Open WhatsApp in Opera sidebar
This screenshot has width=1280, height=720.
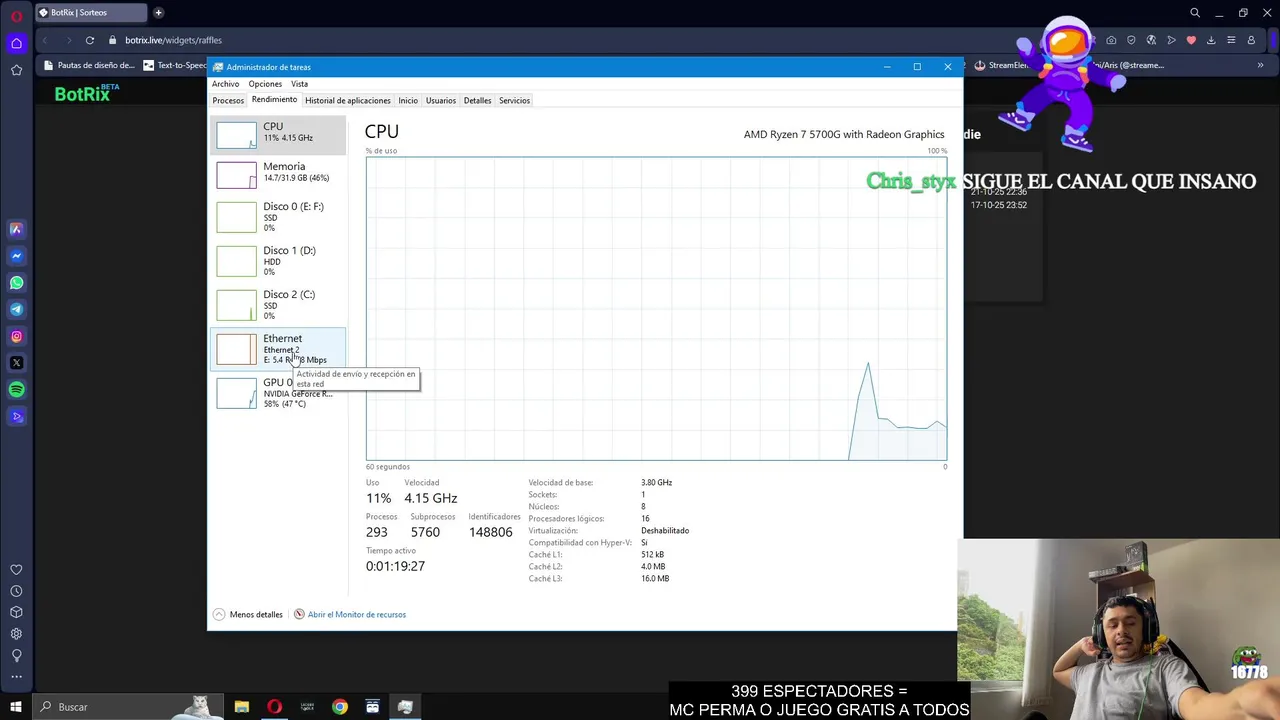click(16, 283)
